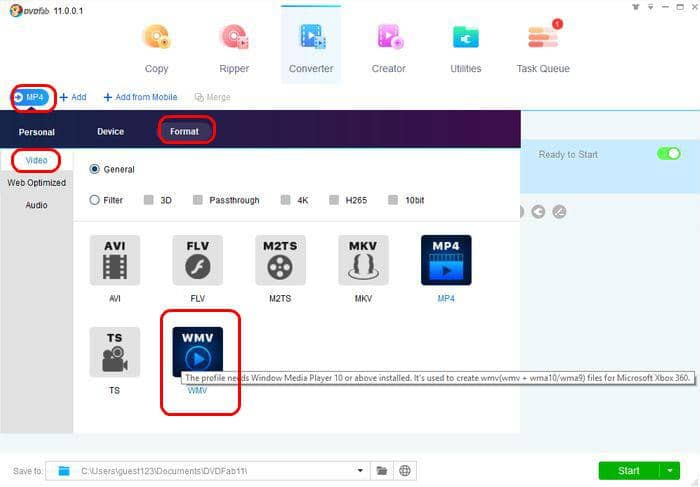Screen dimensions: 700x487
Task: Check the 3D filter checkbox
Action: point(149,200)
